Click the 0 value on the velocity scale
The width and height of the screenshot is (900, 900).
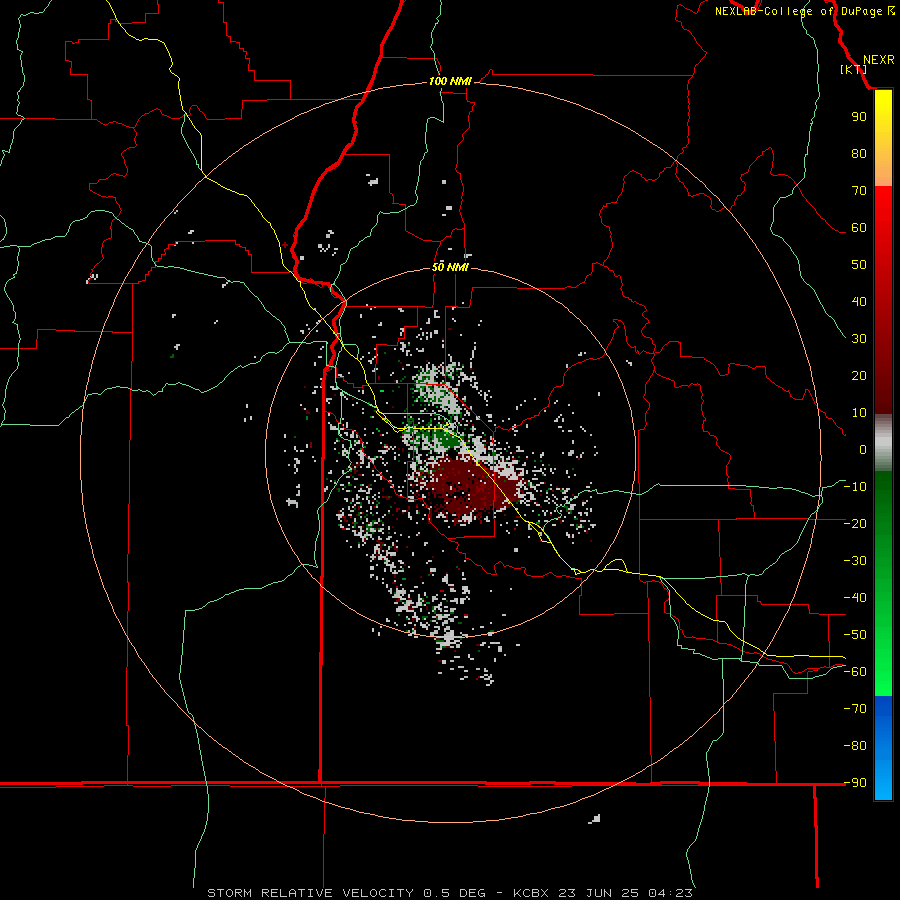coord(863,450)
